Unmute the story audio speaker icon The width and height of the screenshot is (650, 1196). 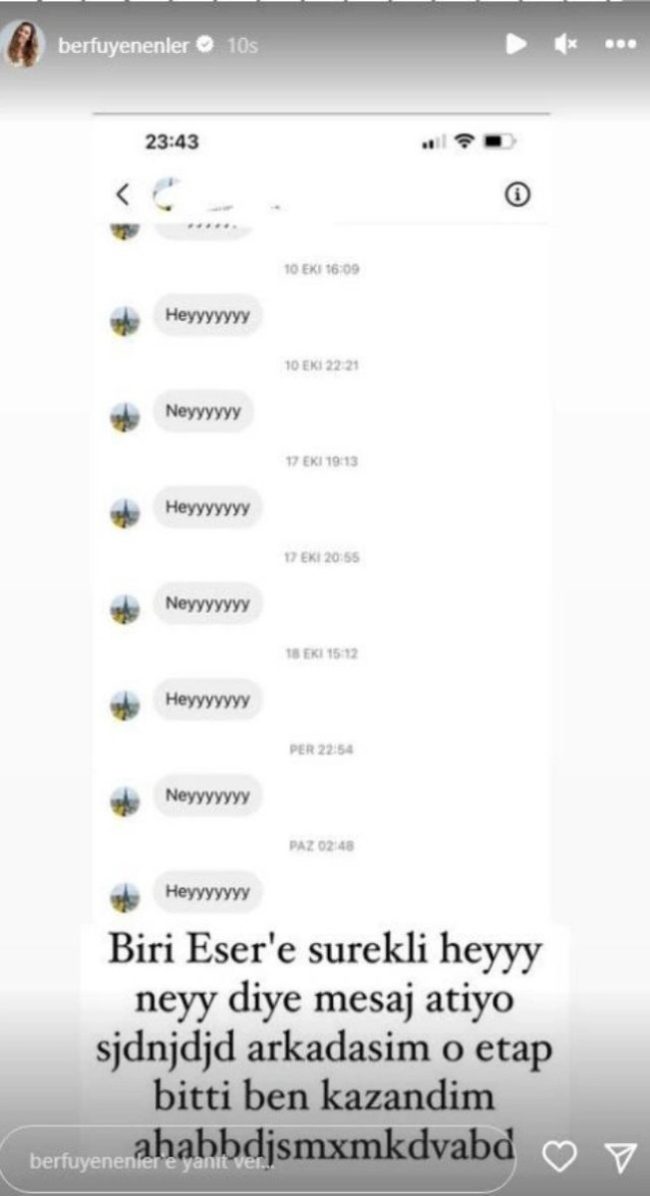(566, 45)
